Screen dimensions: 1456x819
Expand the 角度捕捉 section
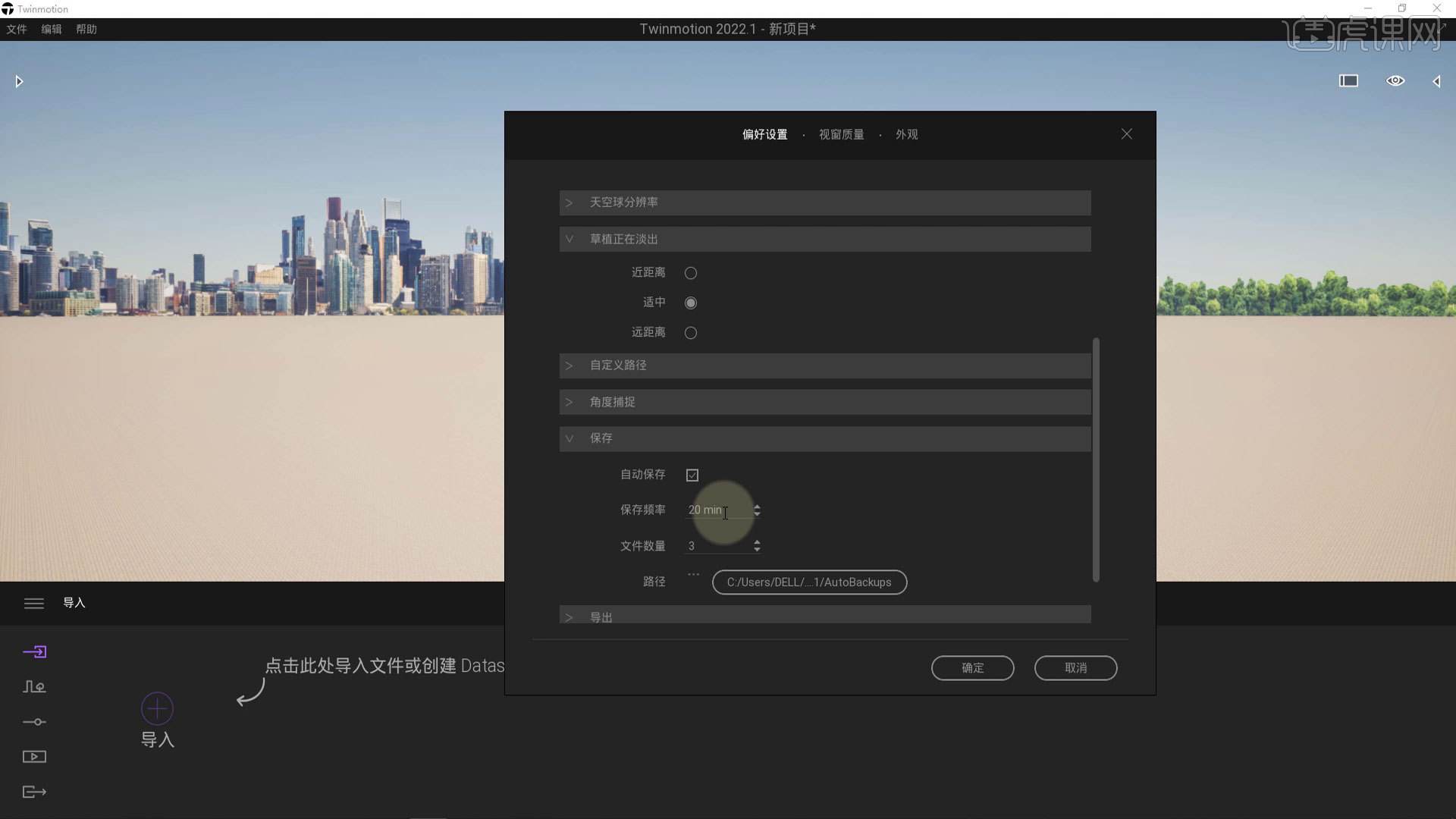coord(825,402)
